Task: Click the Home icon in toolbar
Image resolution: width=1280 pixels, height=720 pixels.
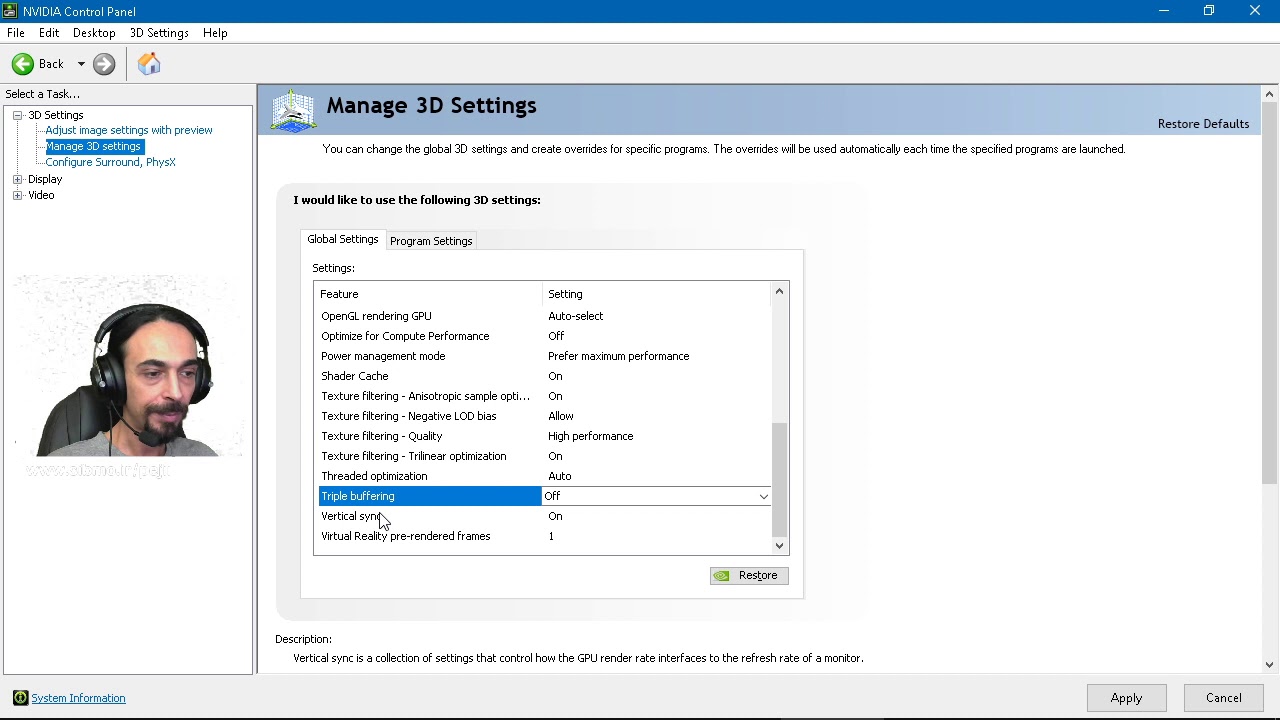Action: coord(149,64)
